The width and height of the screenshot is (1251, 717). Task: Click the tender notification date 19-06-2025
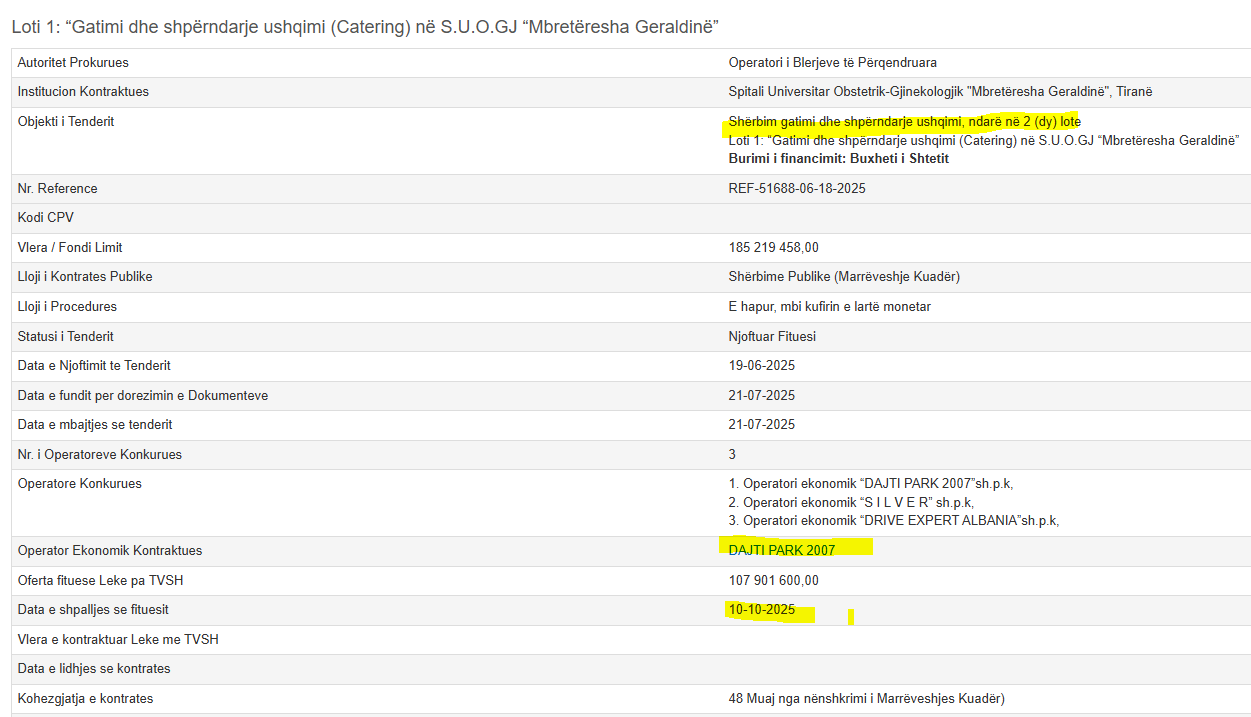click(x=761, y=366)
